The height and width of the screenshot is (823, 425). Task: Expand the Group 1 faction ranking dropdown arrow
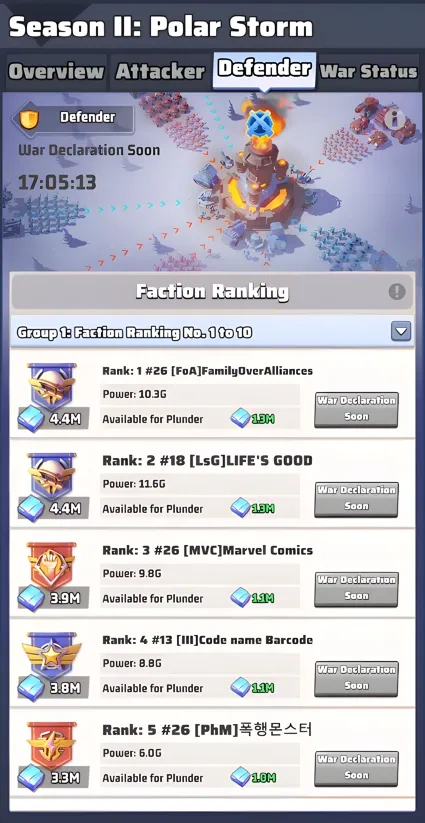[401, 332]
